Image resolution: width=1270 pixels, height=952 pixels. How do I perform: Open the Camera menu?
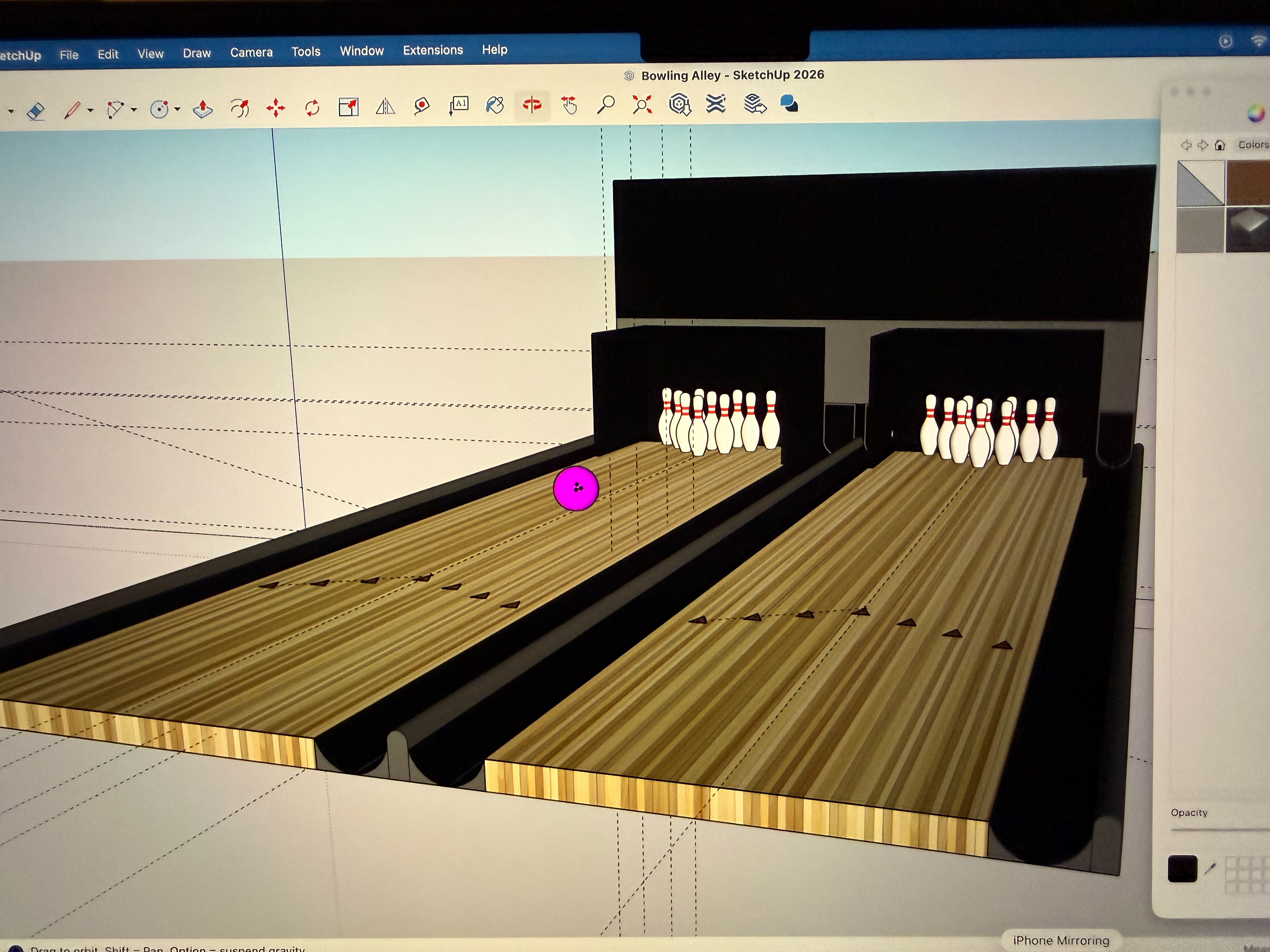pos(251,52)
